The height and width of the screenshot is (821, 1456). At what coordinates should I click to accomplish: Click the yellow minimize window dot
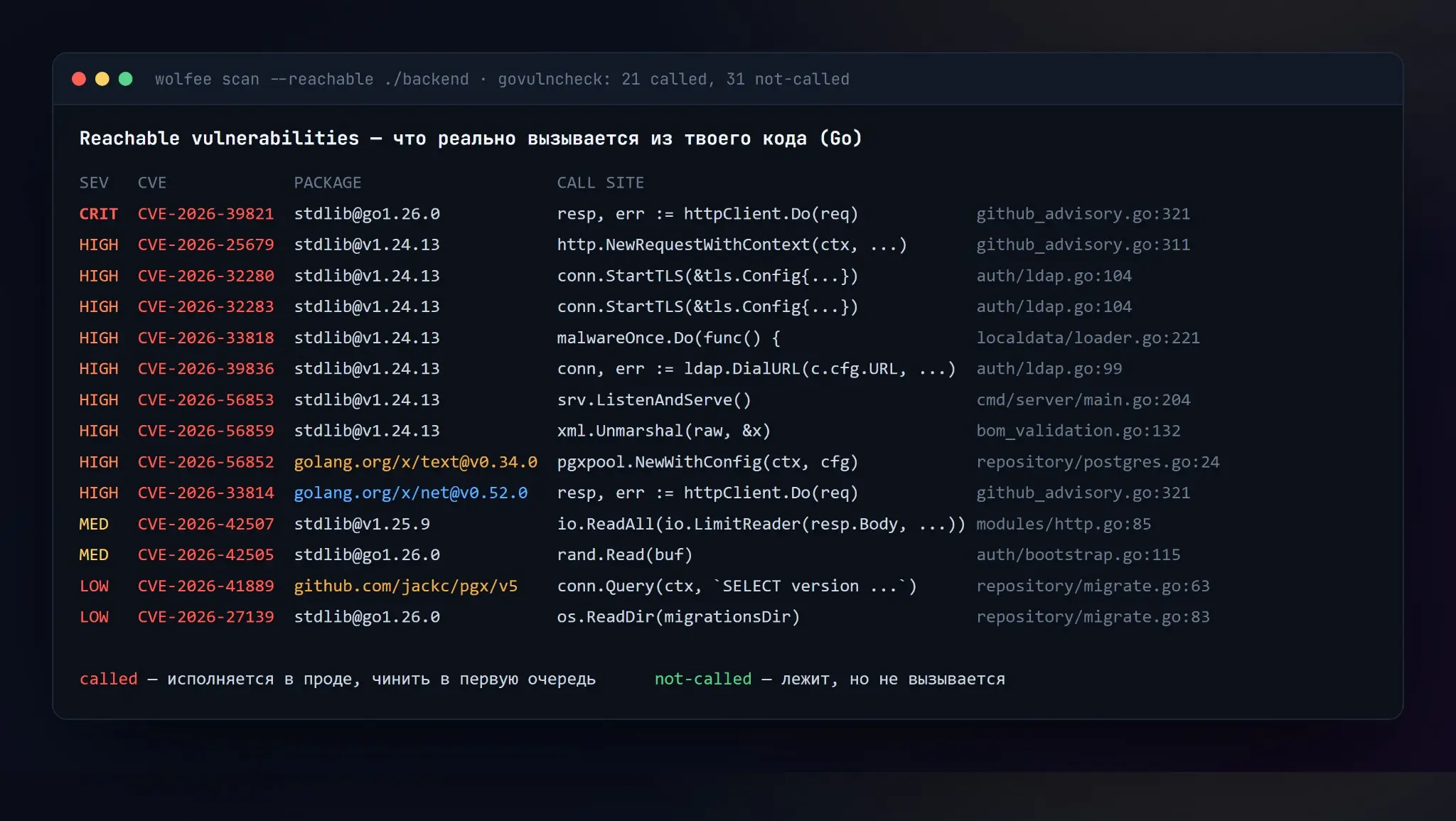[x=102, y=79]
